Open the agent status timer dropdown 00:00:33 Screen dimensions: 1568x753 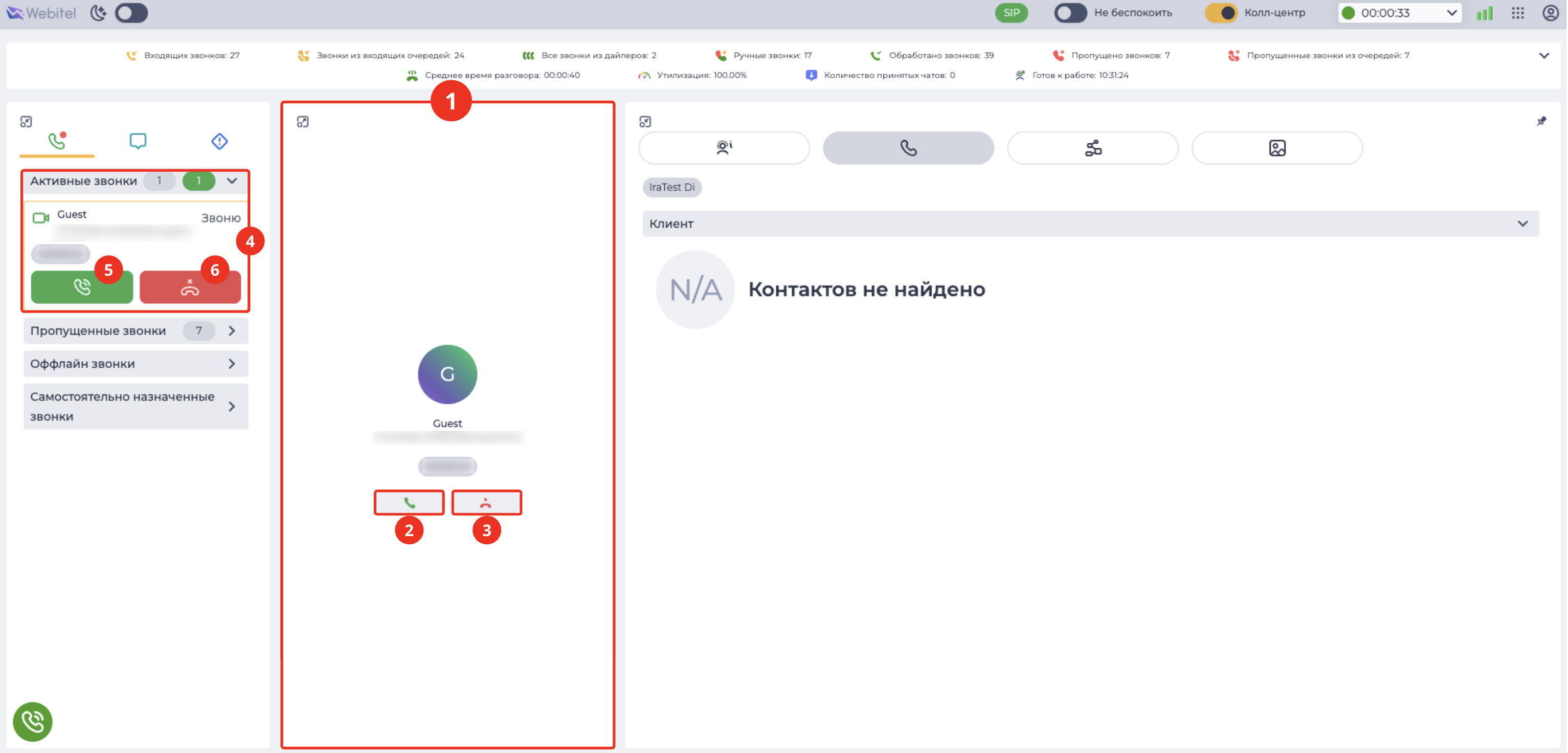[x=1399, y=13]
